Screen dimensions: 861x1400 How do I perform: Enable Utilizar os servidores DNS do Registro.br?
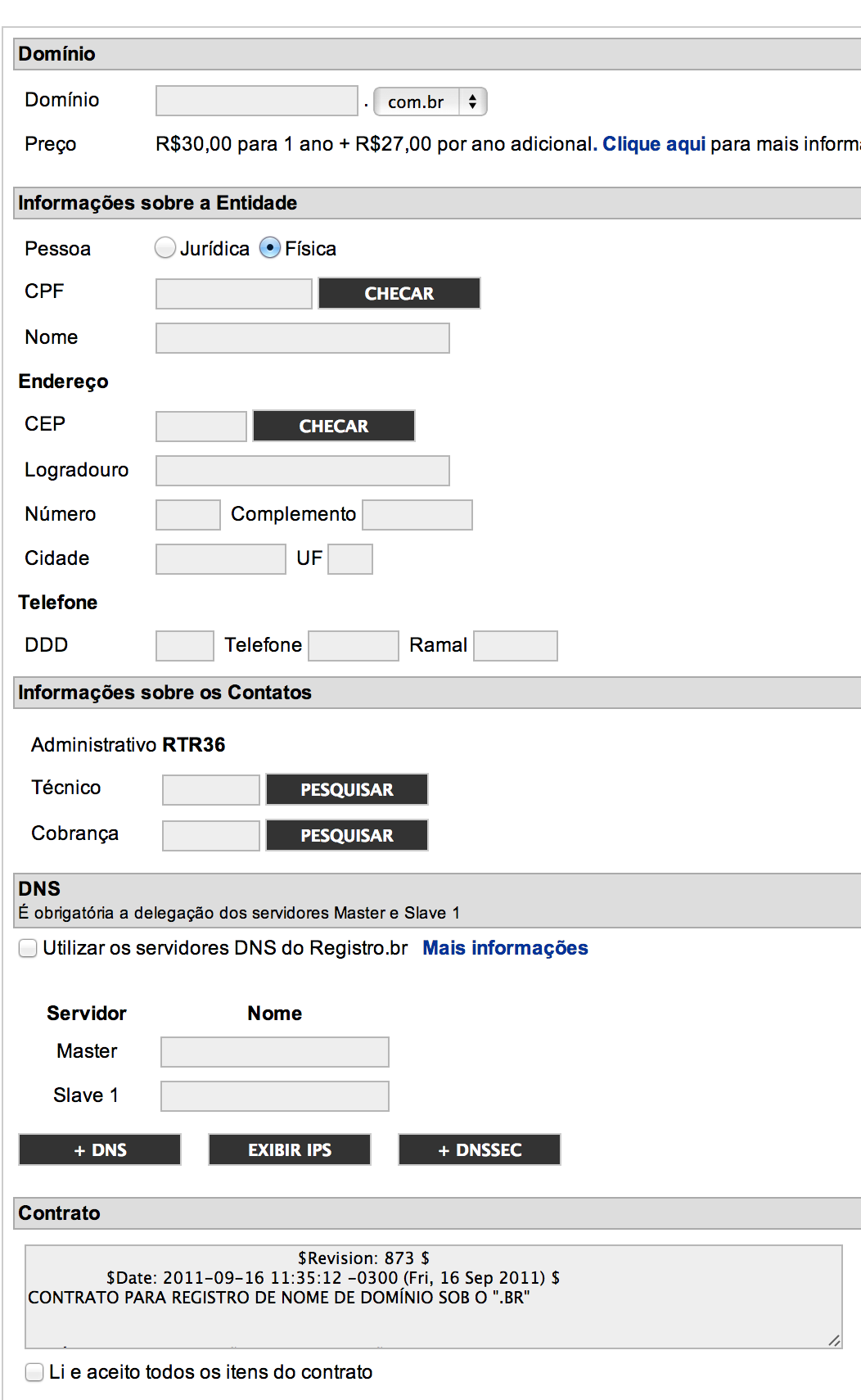(28, 948)
